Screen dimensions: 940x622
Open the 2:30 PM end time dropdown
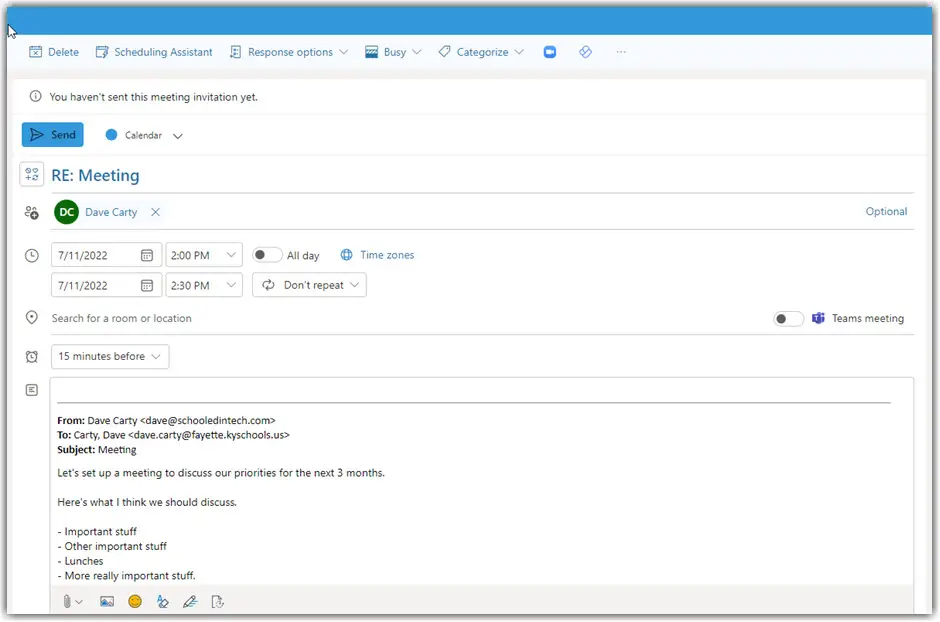[x=204, y=285]
